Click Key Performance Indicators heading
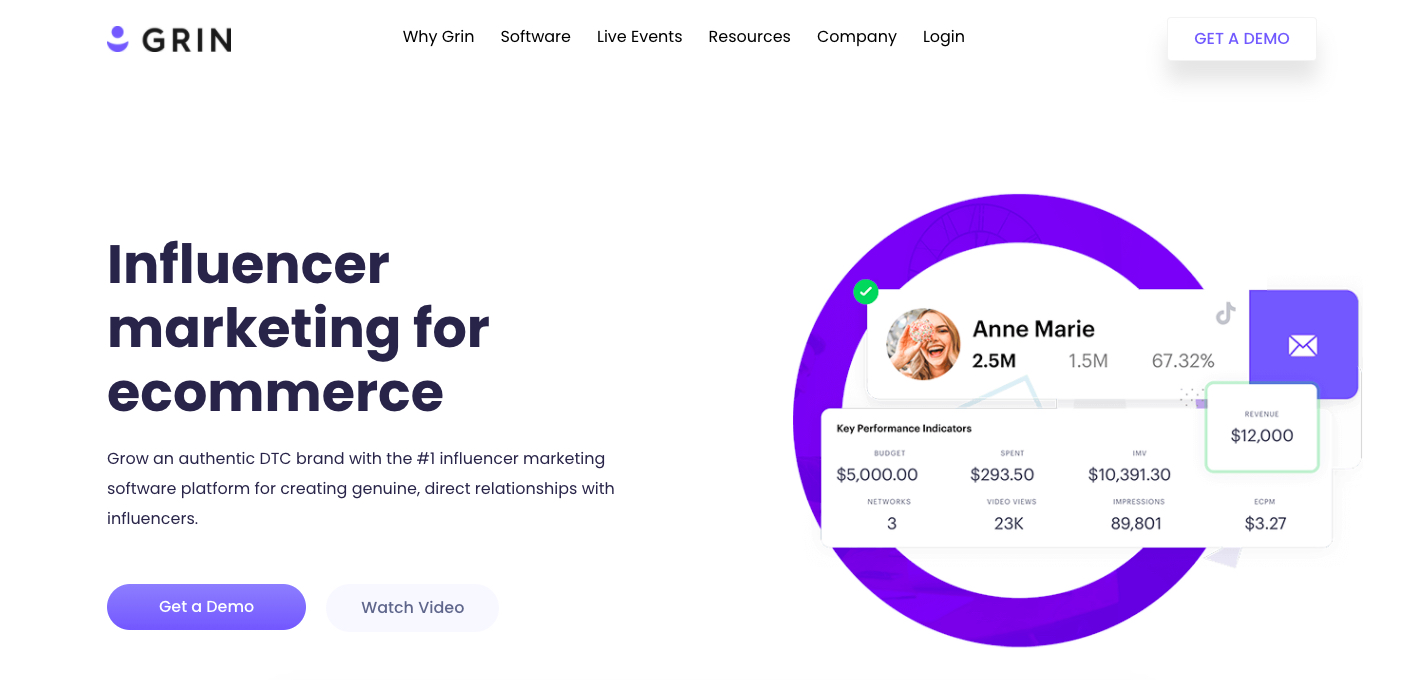This screenshot has width=1427, height=680. [904, 428]
